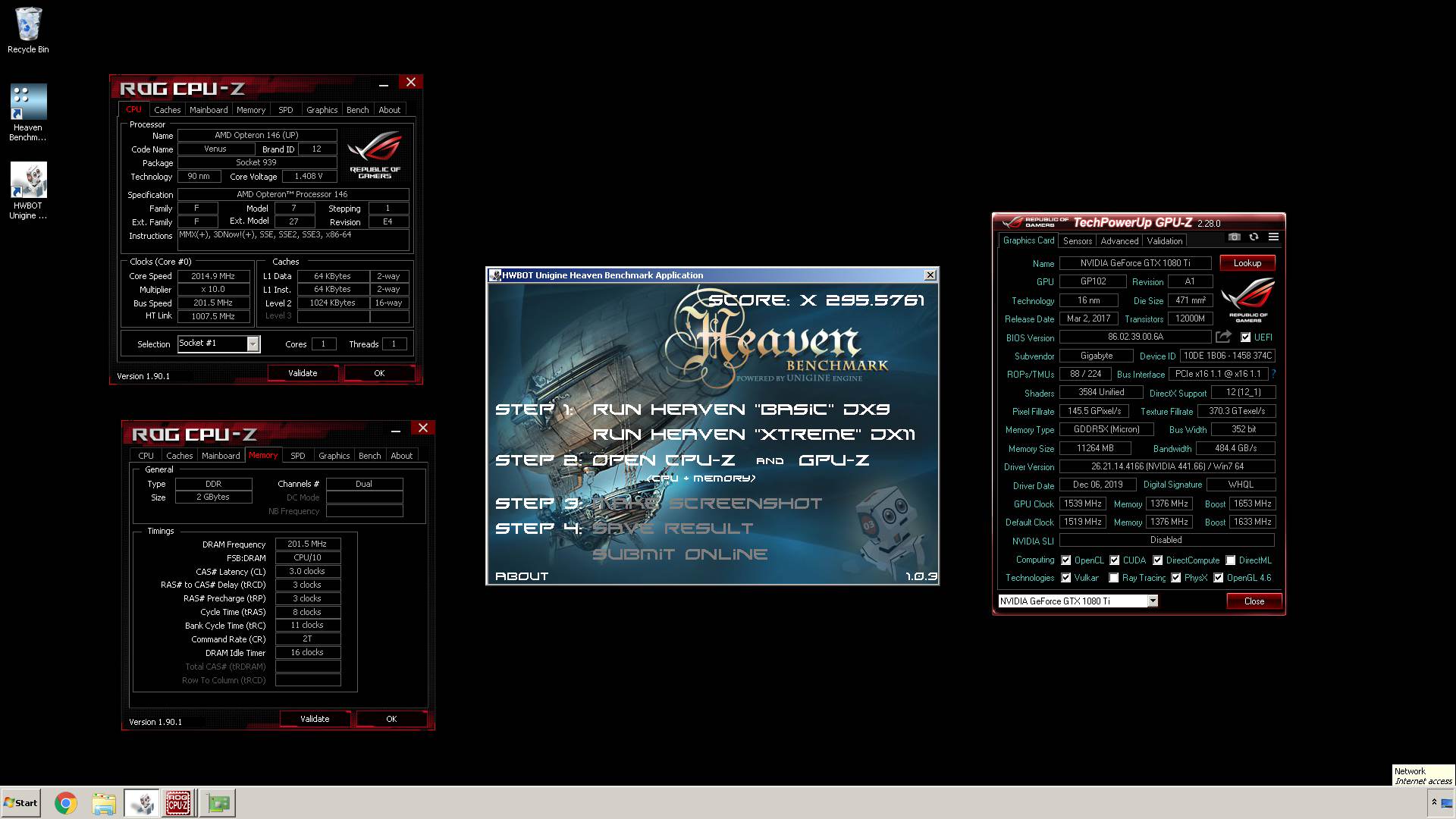Click Run Heaven "Xtreme" DX11
Image resolution: width=1456 pixels, height=819 pixels.
754,435
